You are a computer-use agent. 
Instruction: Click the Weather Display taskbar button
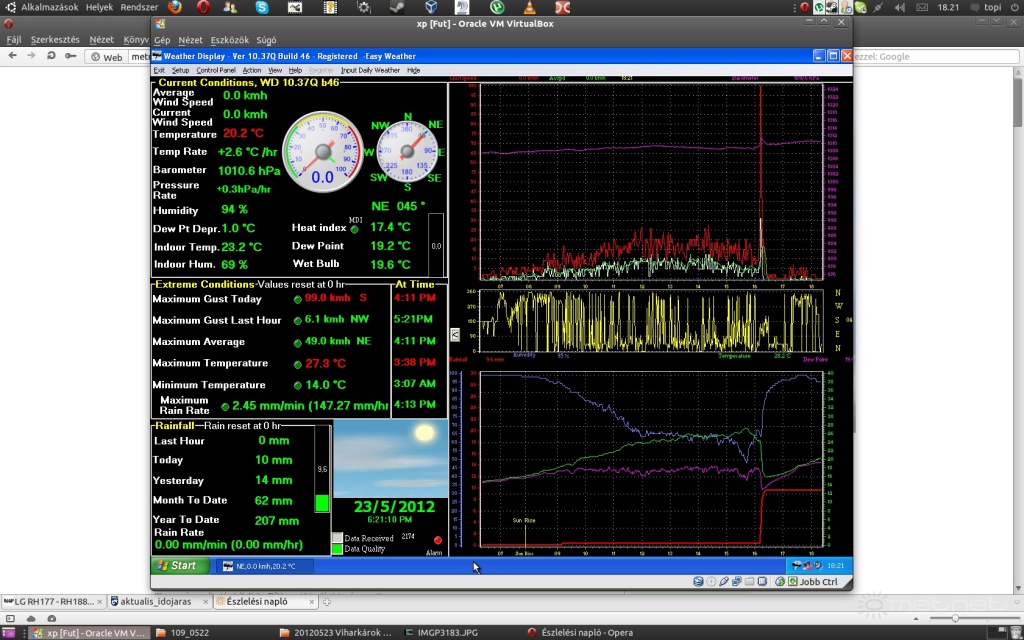[265, 566]
